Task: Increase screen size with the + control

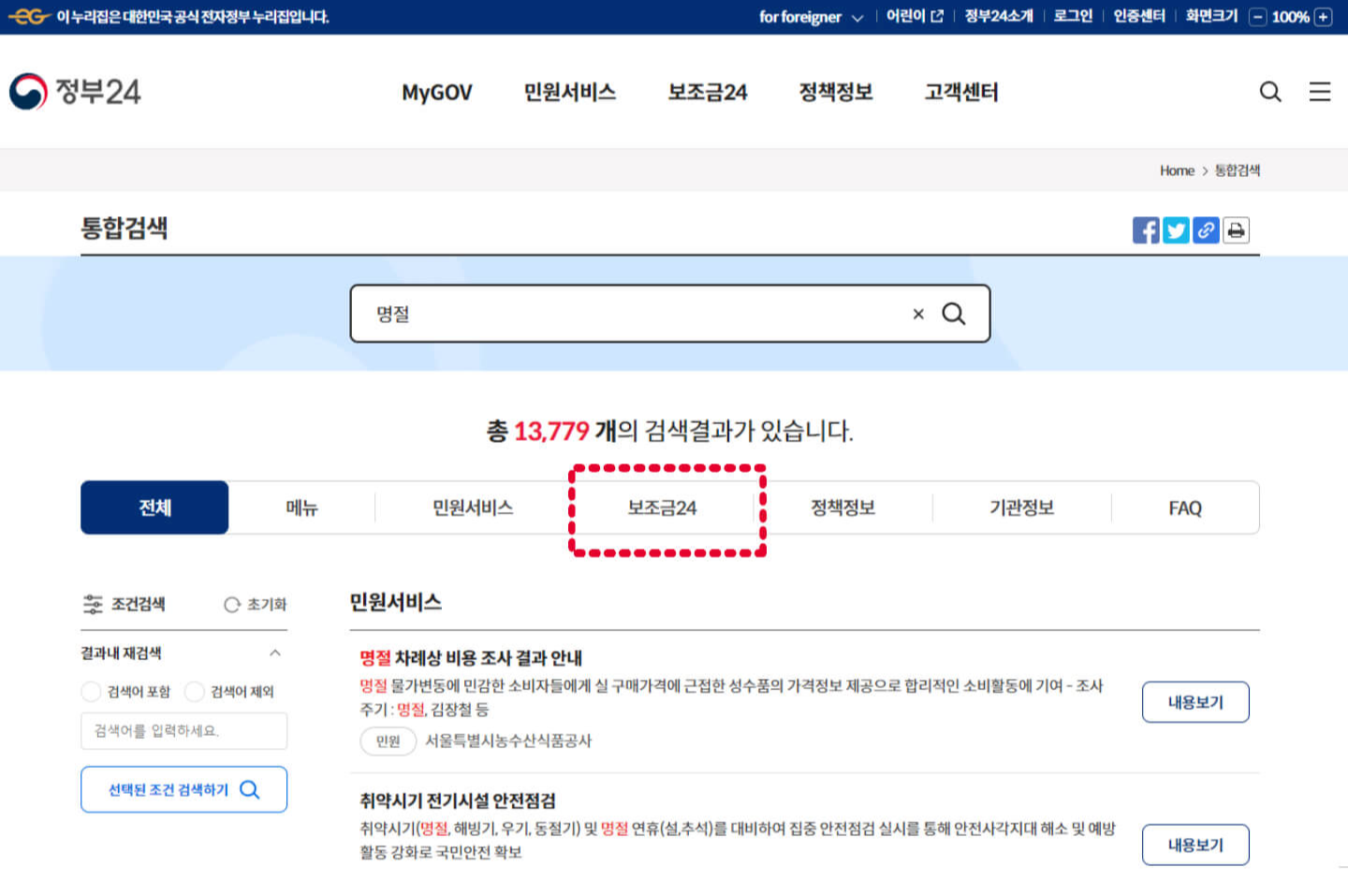Action: click(1323, 16)
